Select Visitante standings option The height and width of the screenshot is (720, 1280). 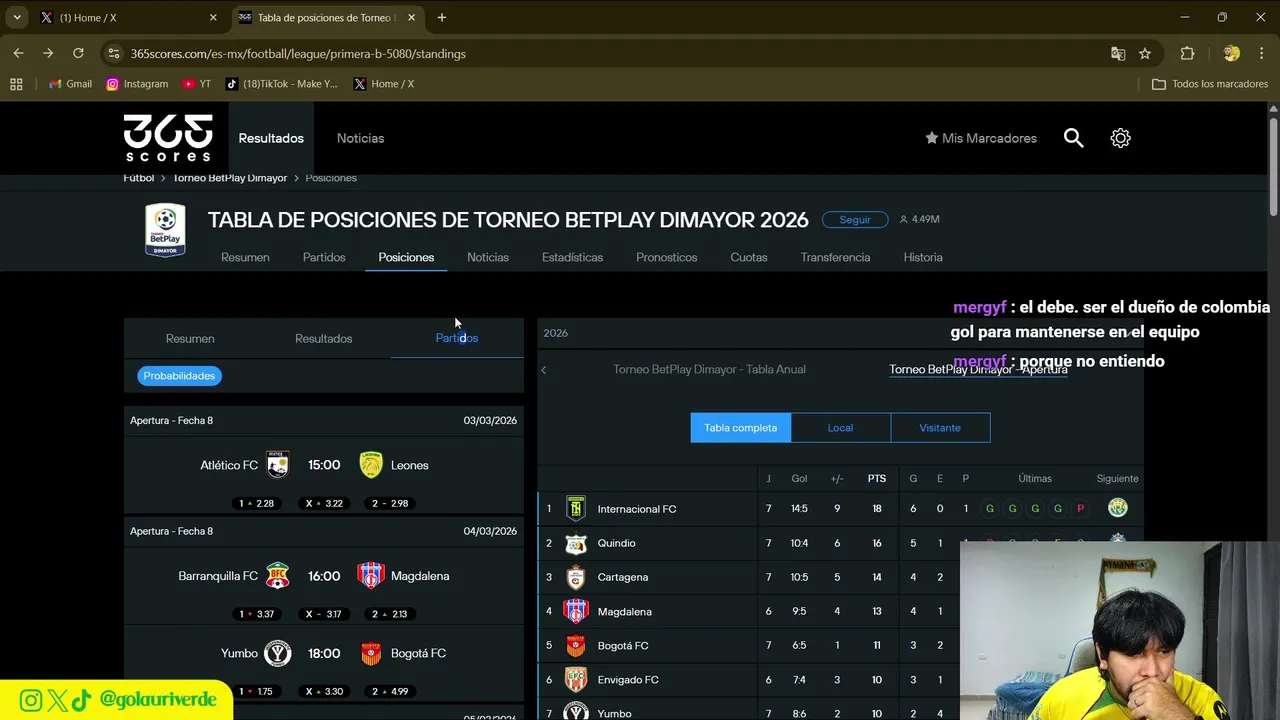(x=940, y=428)
